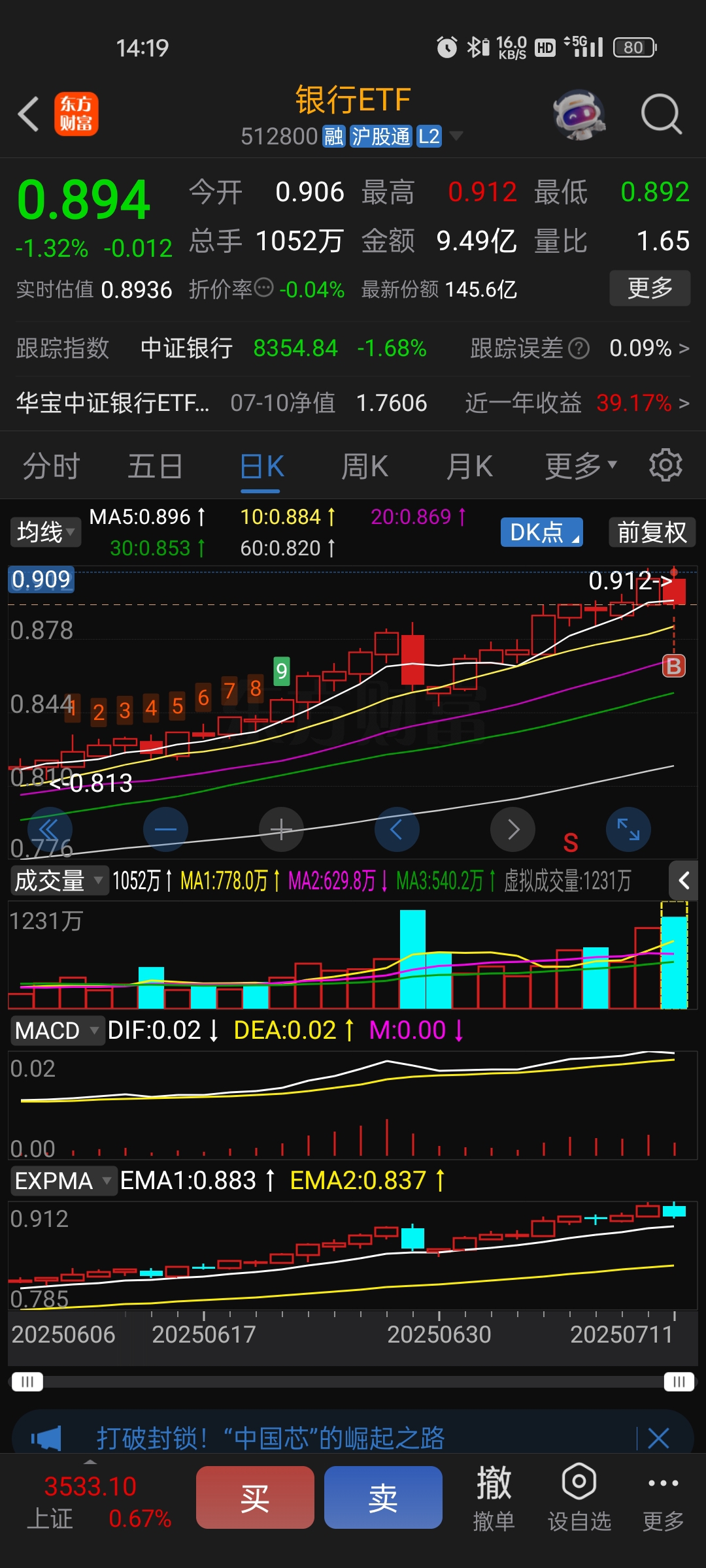This screenshot has height=1568, width=706.
Task: Tap the red 买 buy button
Action: click(x=255, y=1497)
